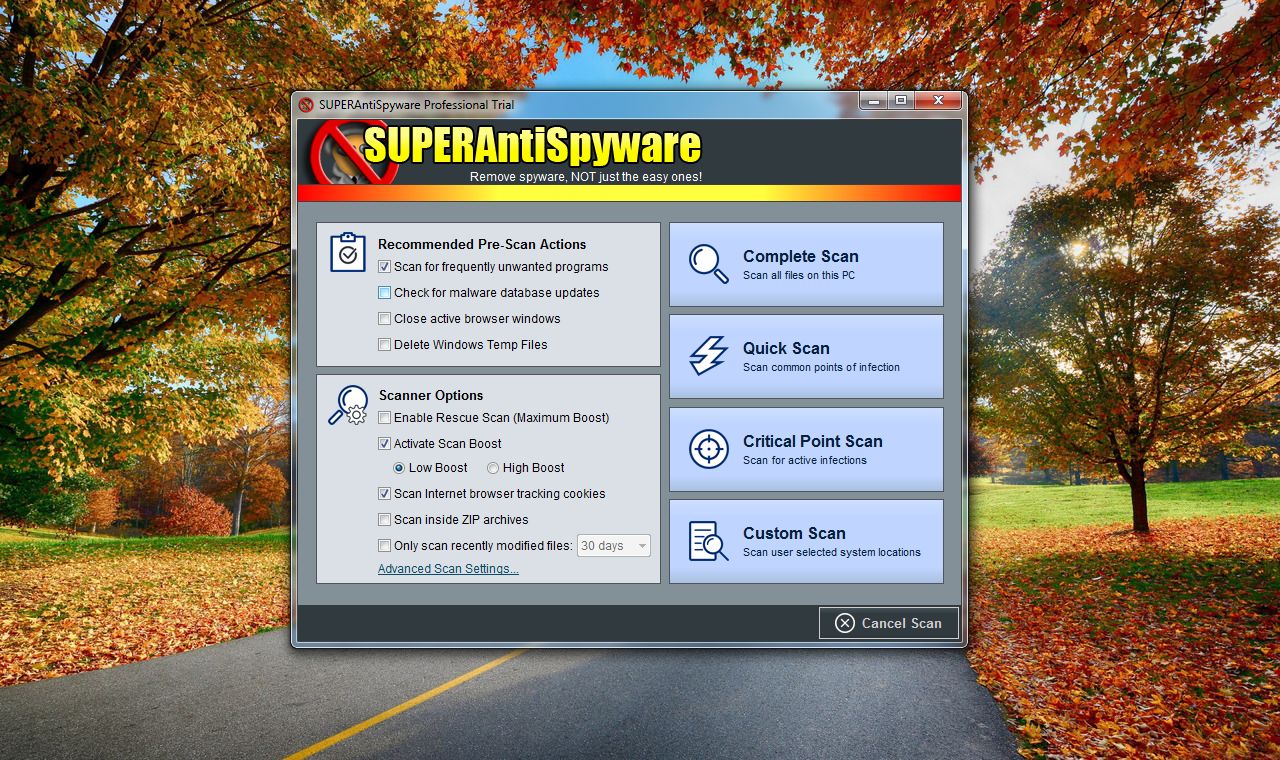Click the 'Remove spyware, NOT just the easy ones!' tagline
The height and width of the screenshot is (760, 1280).
586,177
